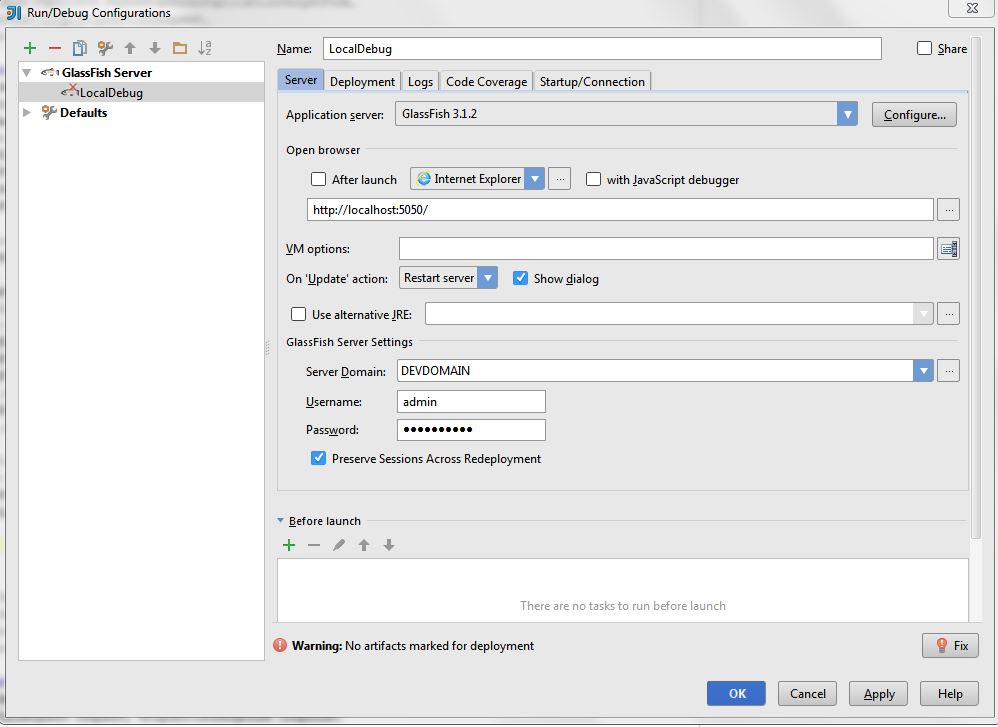Click the Sort Configurations alphabetically icon
Viewport: 998px width, 727px height.
(x=205, y=48)
